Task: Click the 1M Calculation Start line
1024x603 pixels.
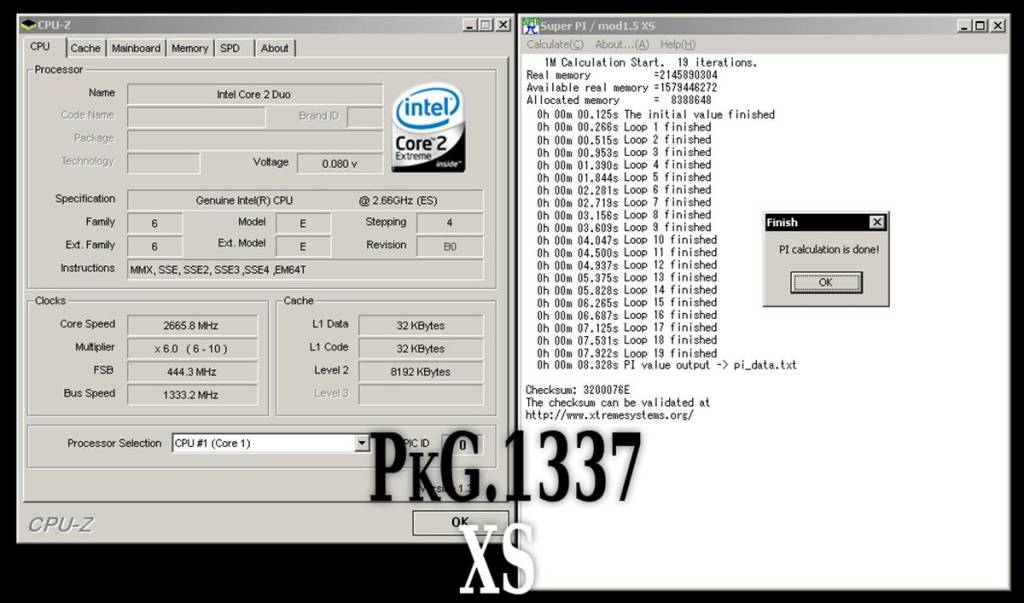Action: tap(650, 63)
